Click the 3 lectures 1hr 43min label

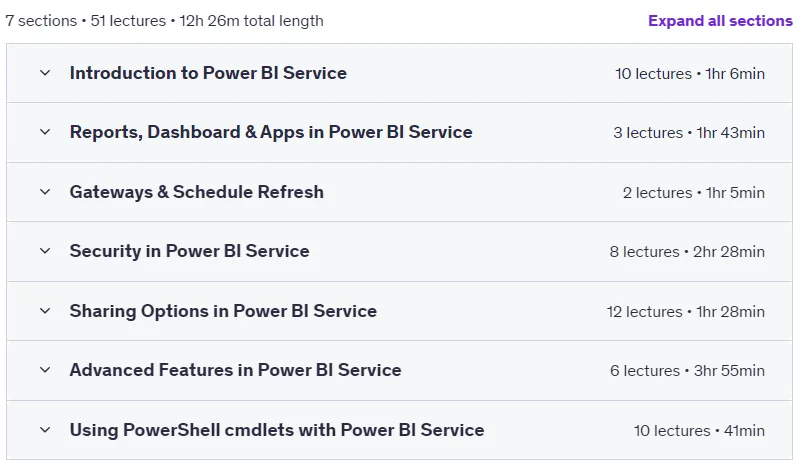click(689, 133)
